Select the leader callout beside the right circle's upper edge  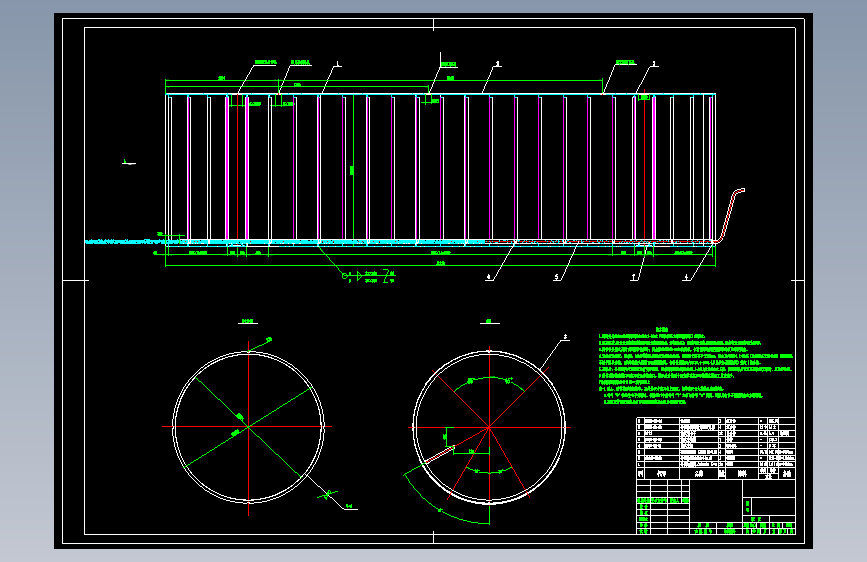(x=555, y=352)
